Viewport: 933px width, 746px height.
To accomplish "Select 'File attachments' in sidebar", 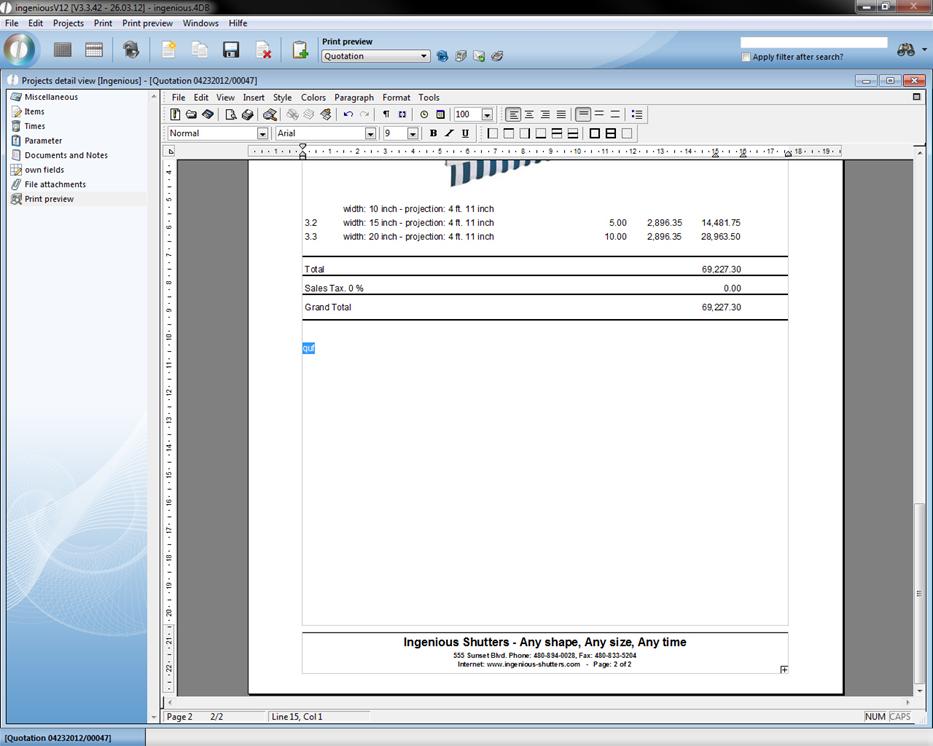I will click(55, 184).
